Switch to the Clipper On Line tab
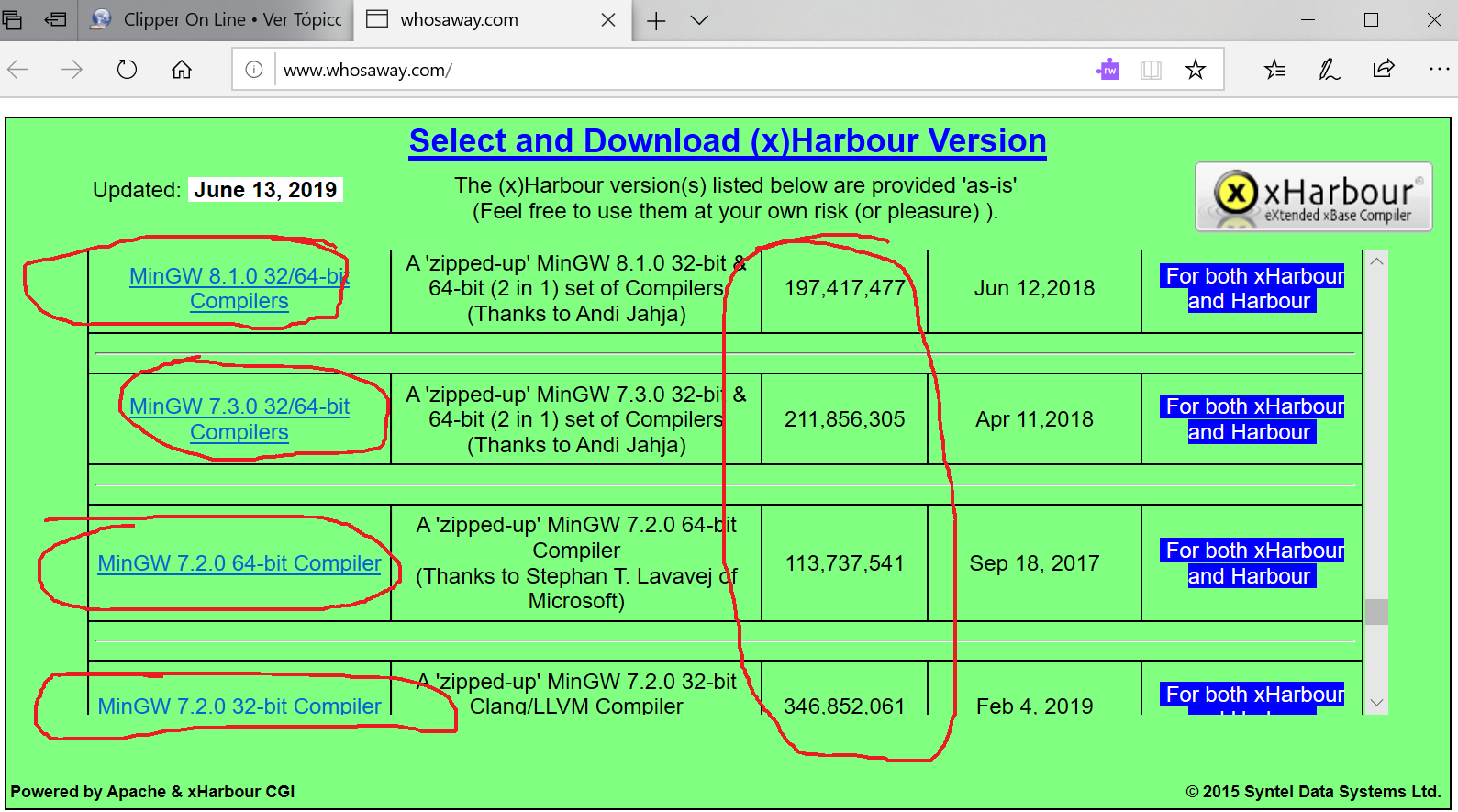 [x=217, y=19]
